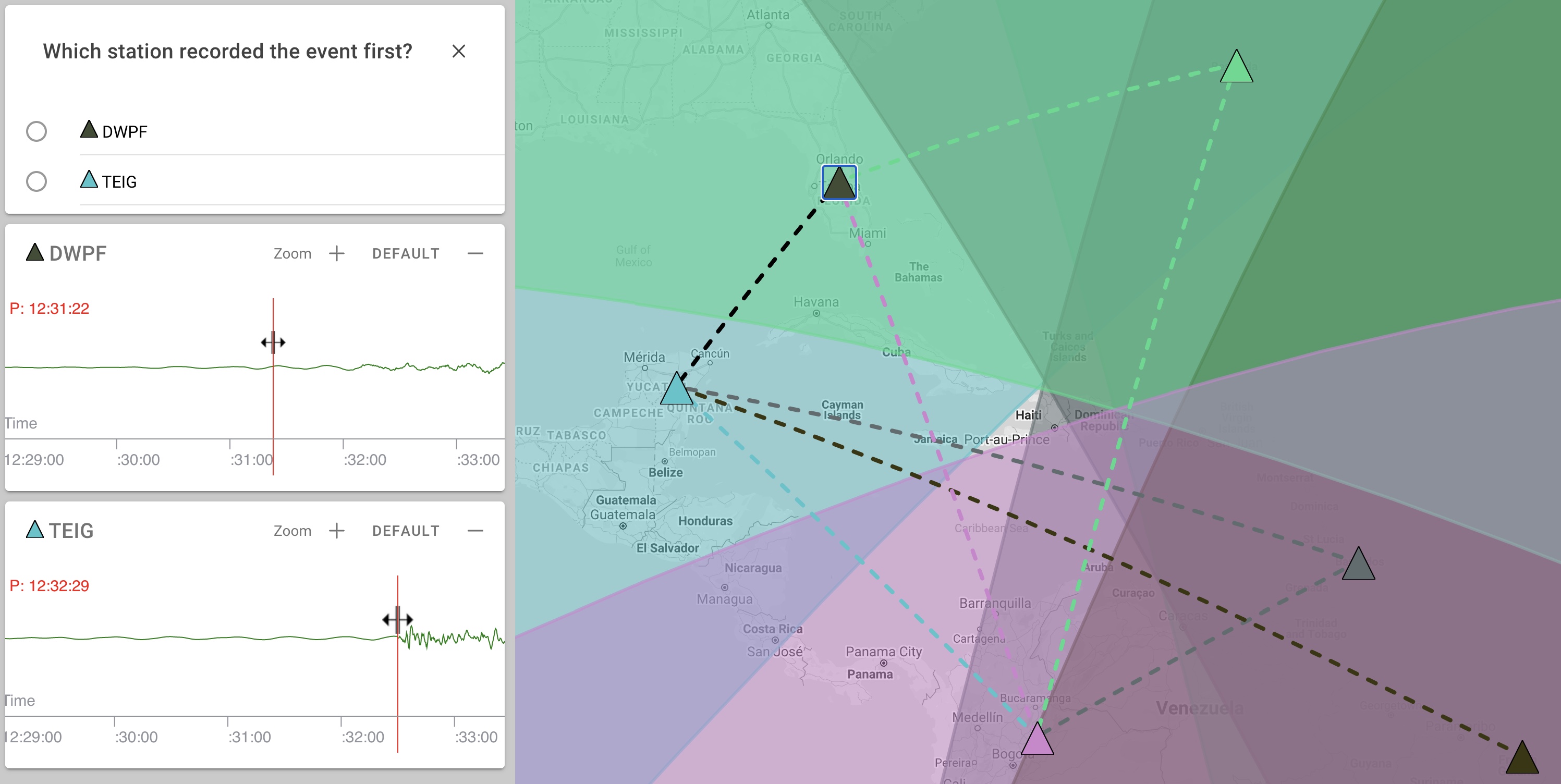Click the DWPF P-wave picker handle

(273, 342)
